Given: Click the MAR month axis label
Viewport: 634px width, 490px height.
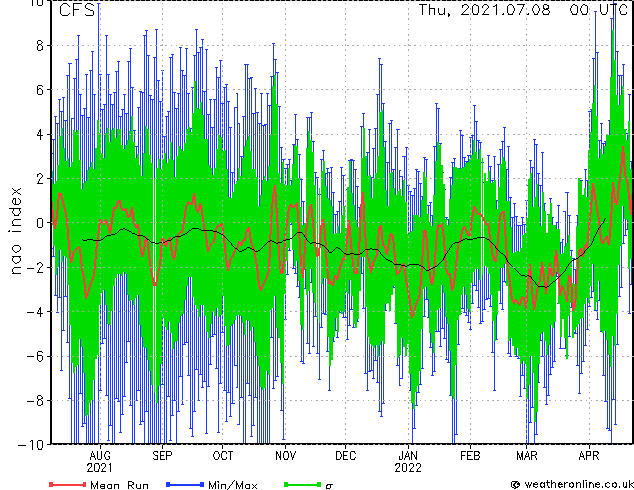Looking at the screenshot, I should [527, 456].
